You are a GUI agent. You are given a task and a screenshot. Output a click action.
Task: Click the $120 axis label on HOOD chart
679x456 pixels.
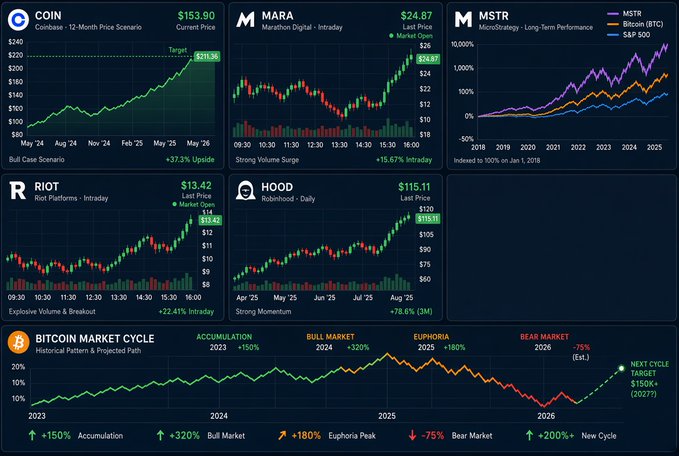(x=426, y=209)
